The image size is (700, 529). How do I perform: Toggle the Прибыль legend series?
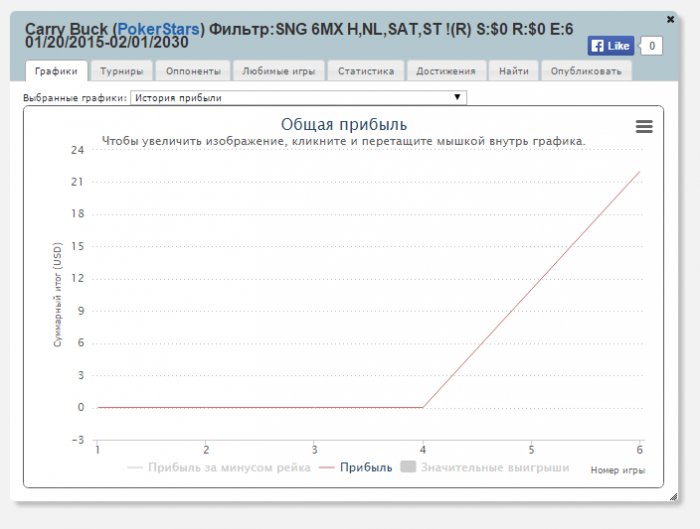356,467
